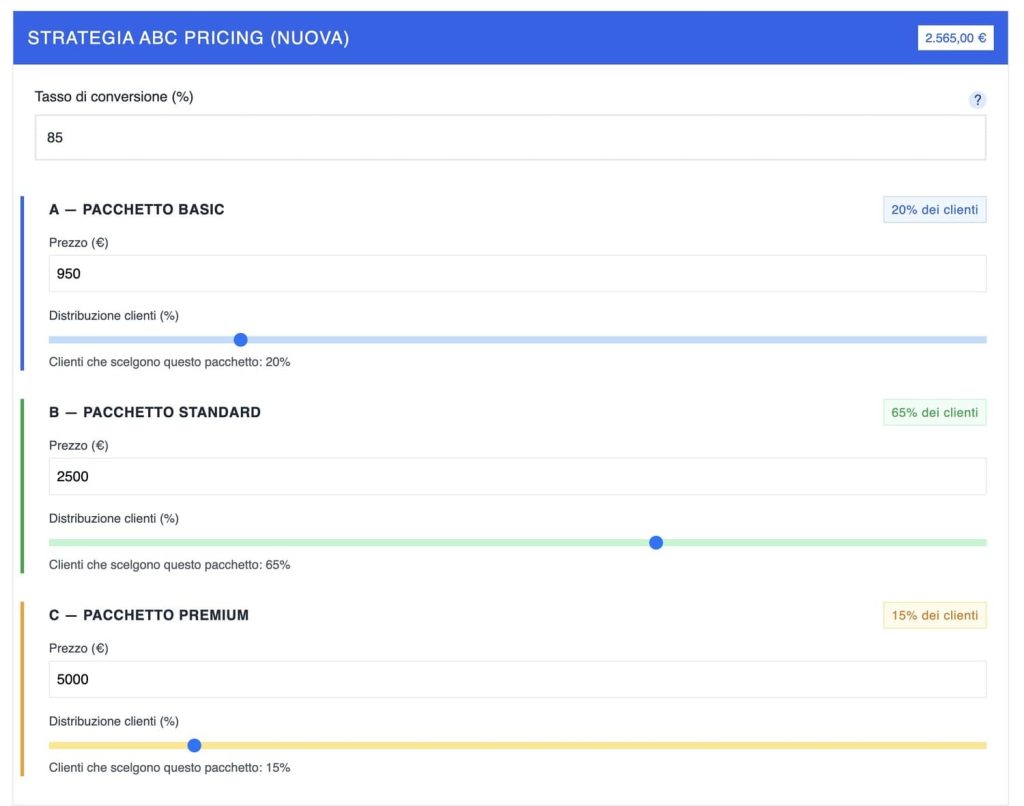
Task: Click the Tasso di conversione label
Action: 114,97
